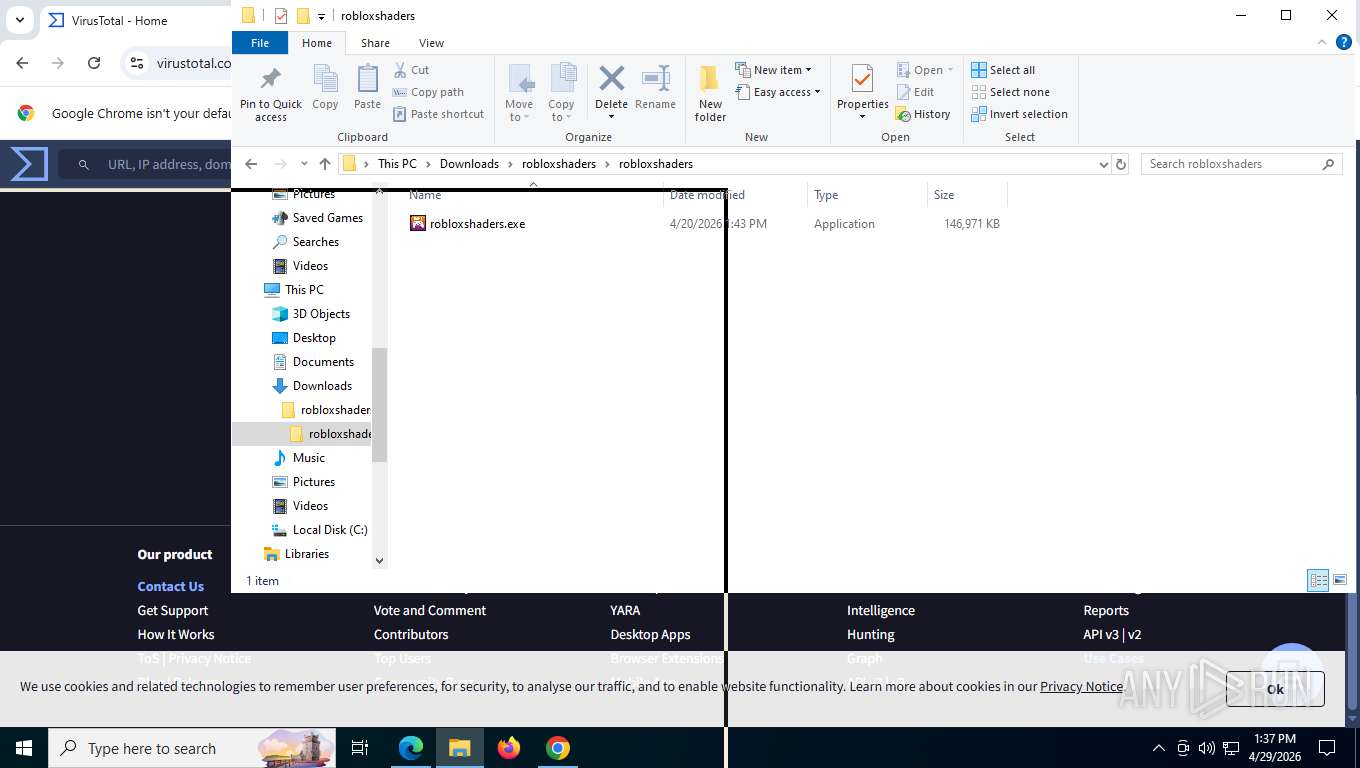
Task: Switch to large icons view layout
Action: (1340, 580)
